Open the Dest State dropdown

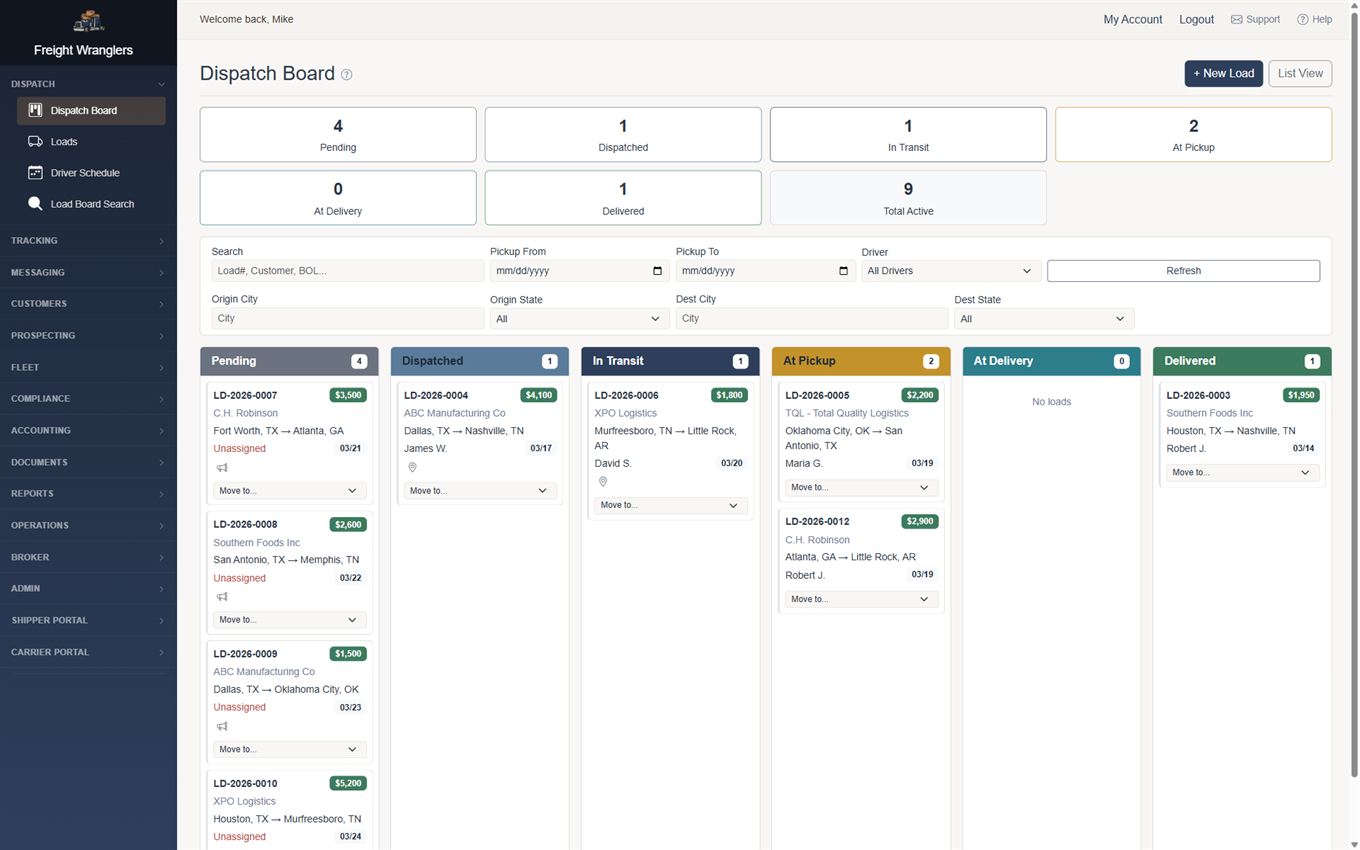click(x=1044, y=319)
